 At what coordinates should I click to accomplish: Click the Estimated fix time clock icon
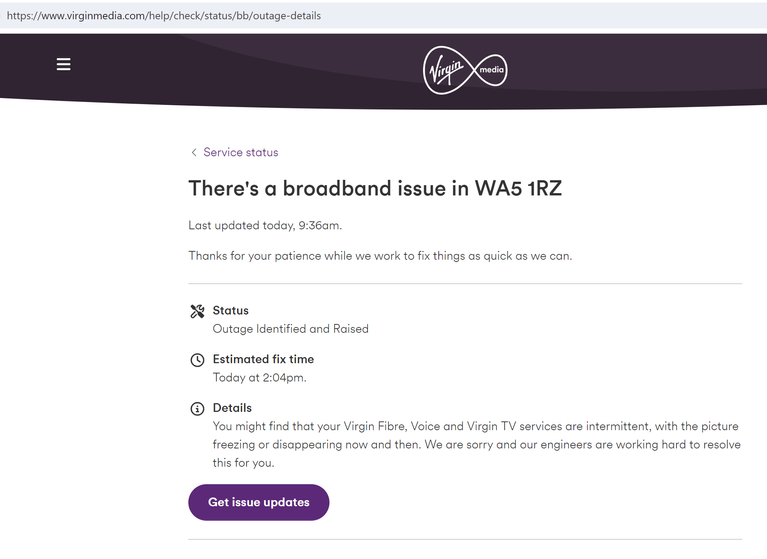click(197, 360)
